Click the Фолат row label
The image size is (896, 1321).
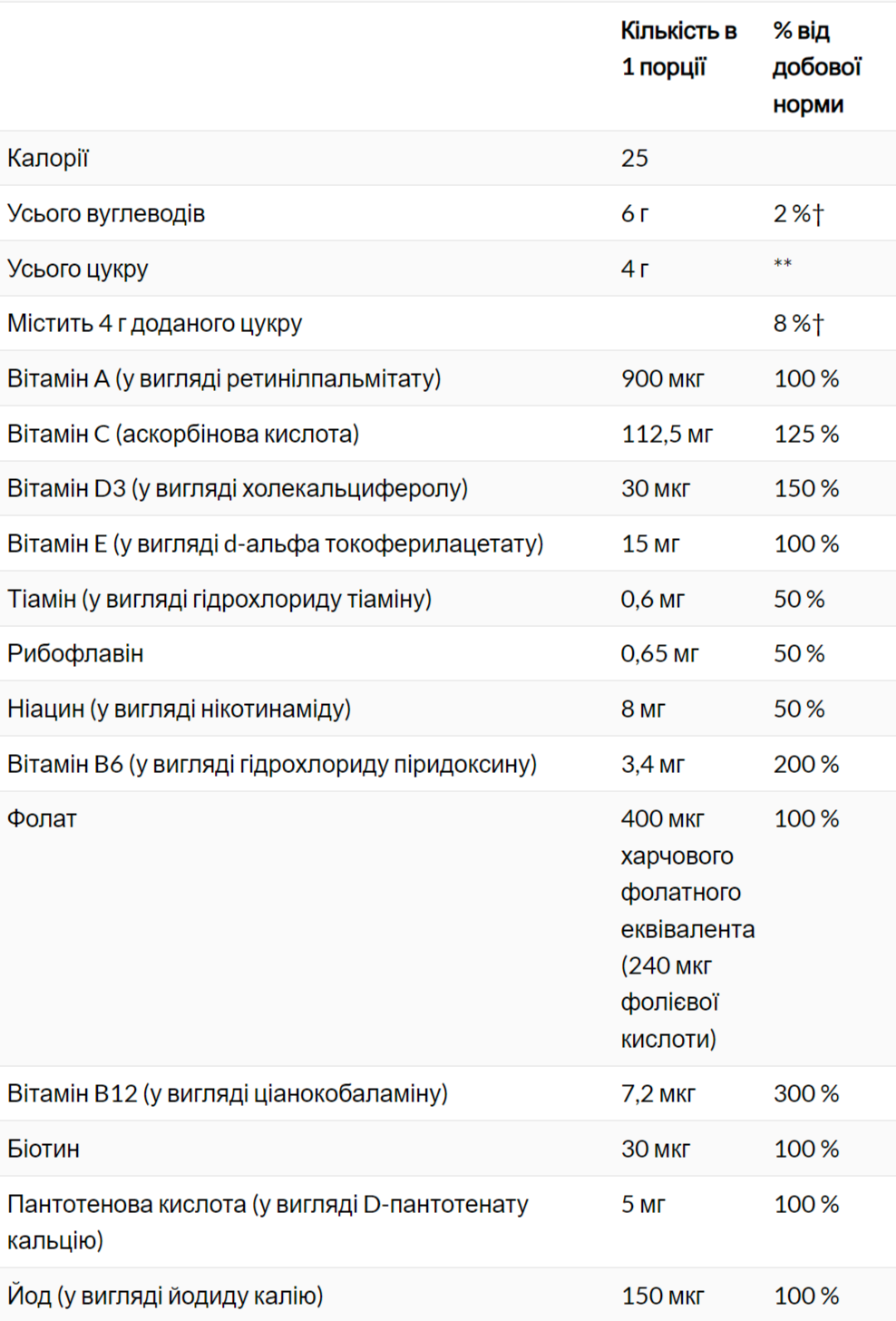coord(42,819)
